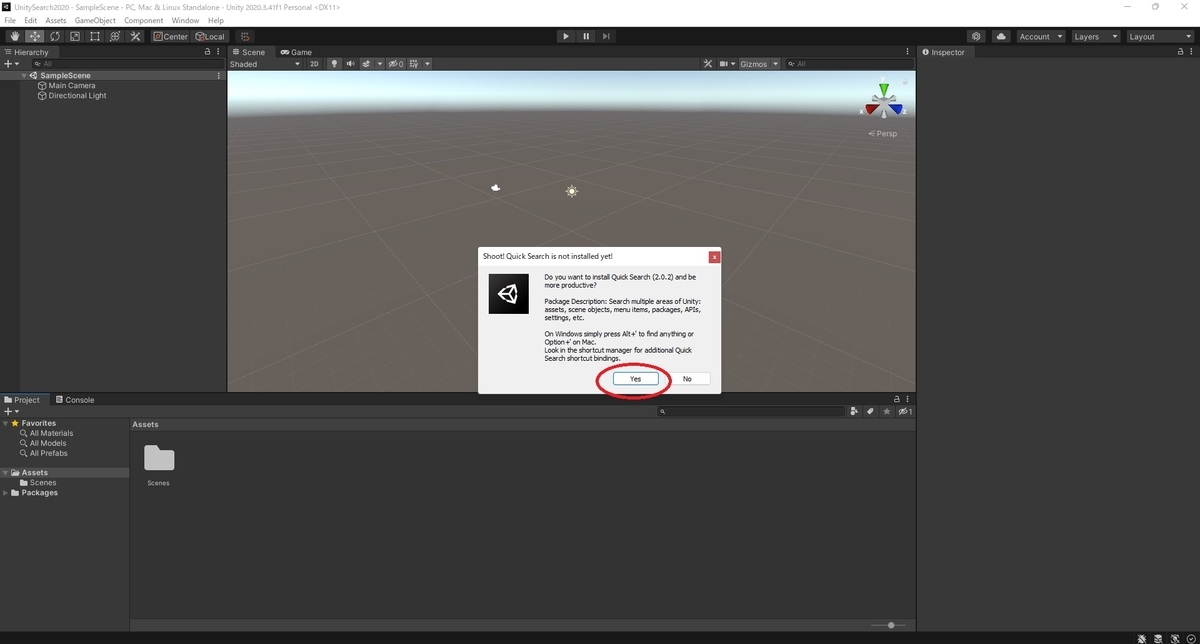Screen dimensions: 1200x644
Task: Toggle the 2D scene view mode
Action: pos(313,63)
